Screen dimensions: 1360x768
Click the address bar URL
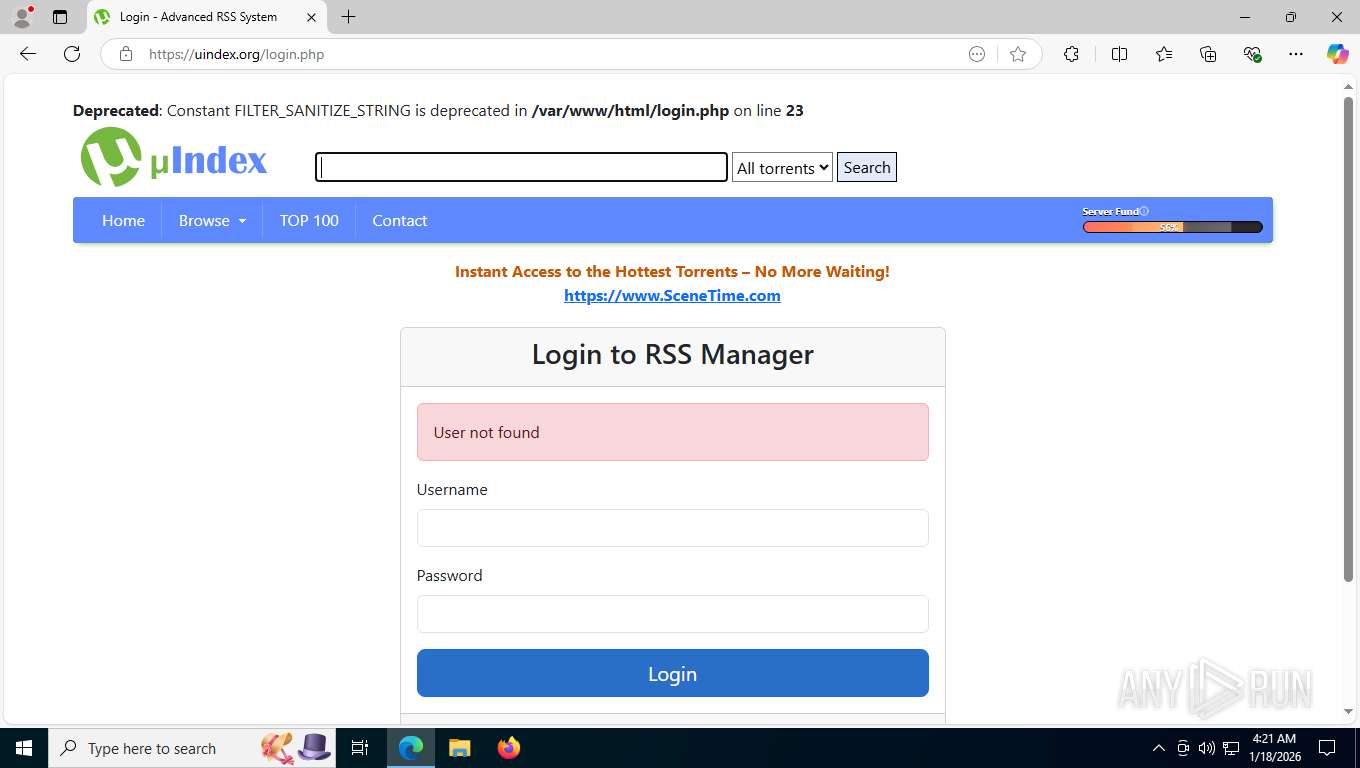point(237,54)
